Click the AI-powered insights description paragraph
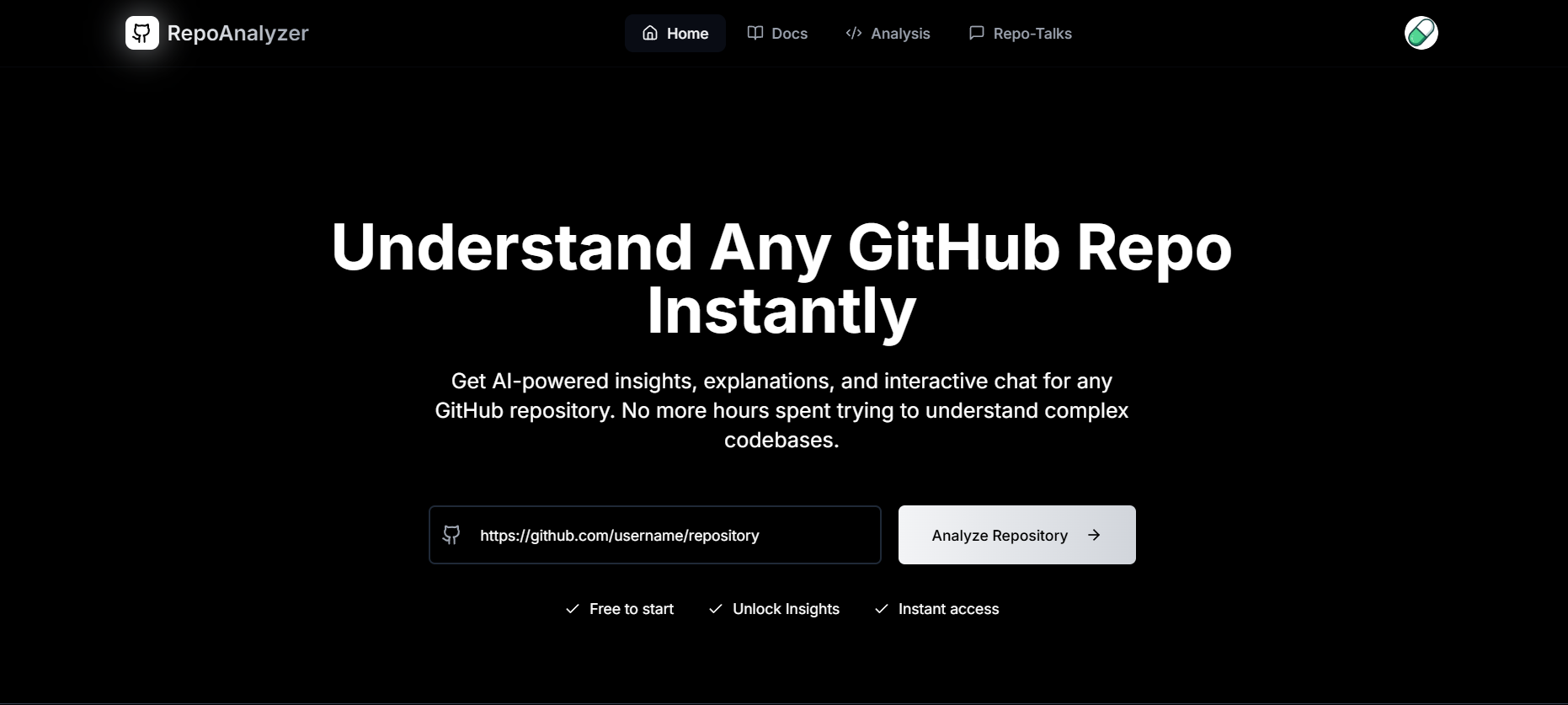This screenshot has height=705, width=1568. coord(781,410)
